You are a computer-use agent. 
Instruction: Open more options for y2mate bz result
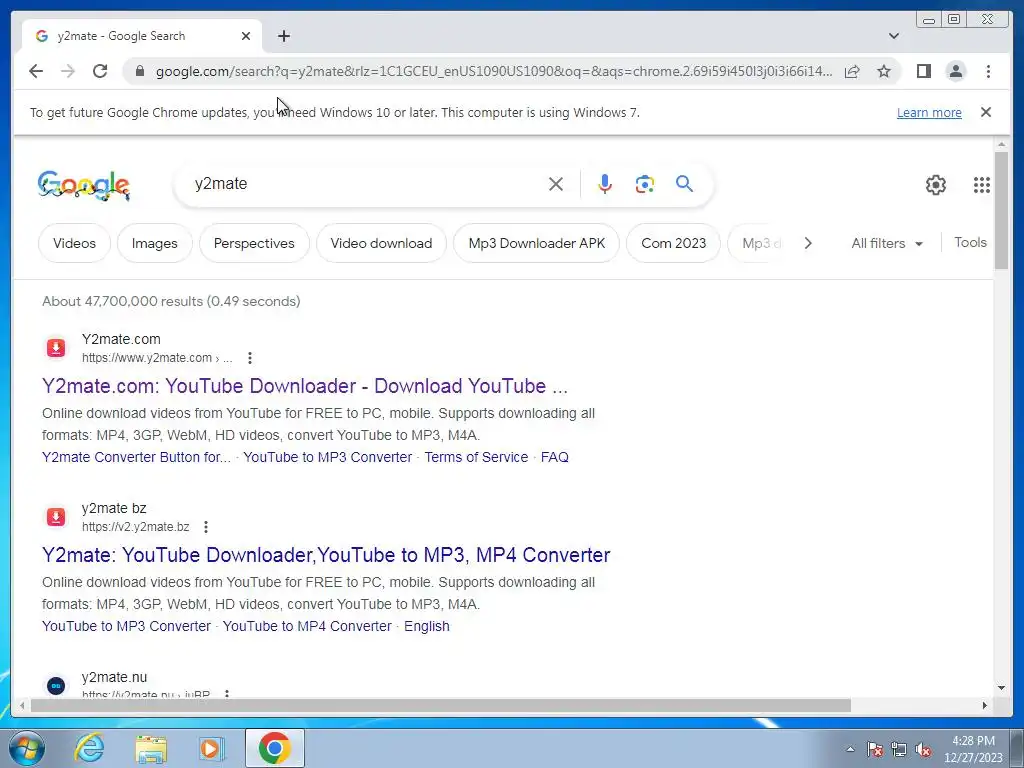(x=206, y=527)
